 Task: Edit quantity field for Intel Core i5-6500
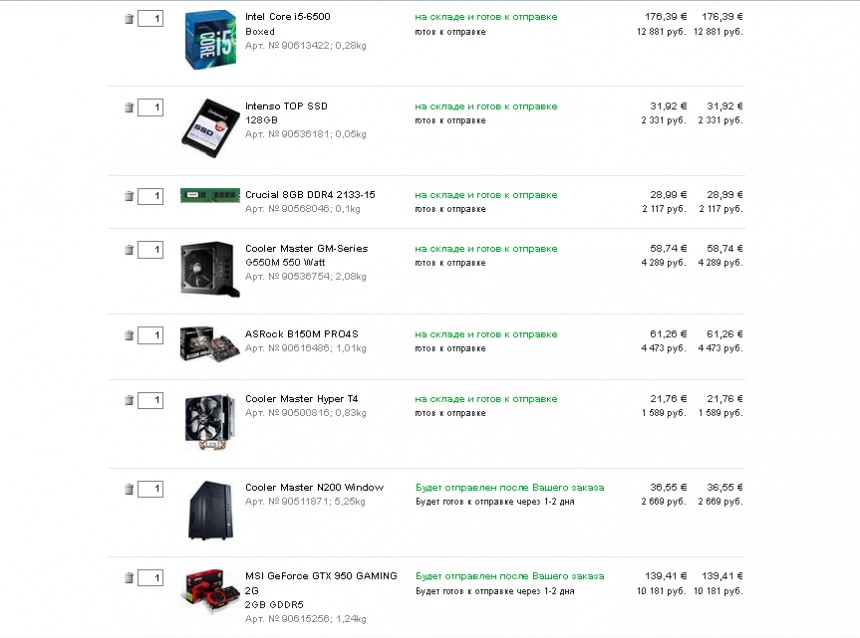pyautogui.click(x=151, y=19)
